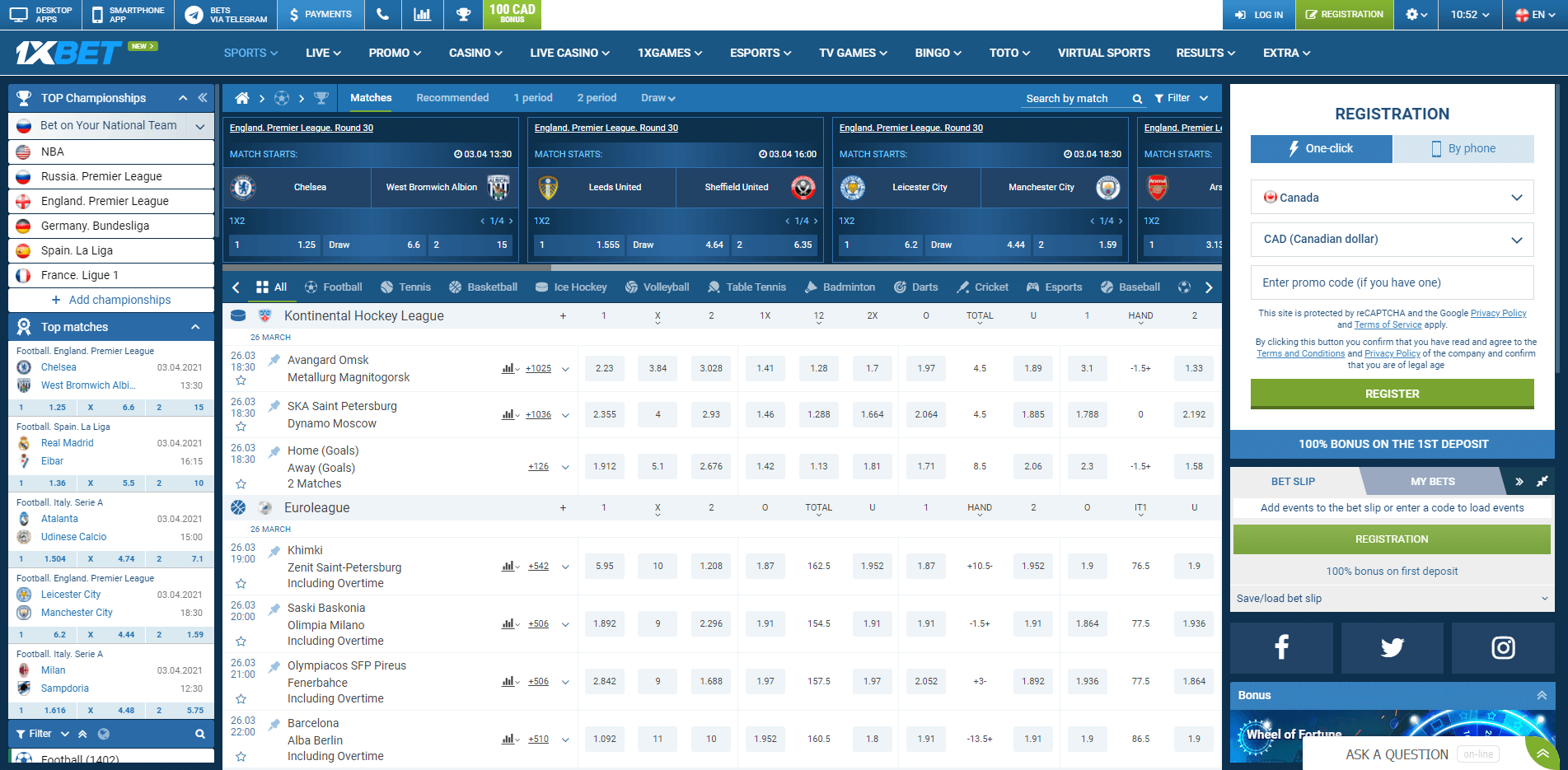1568x770 pixels.
Task: Click the home icon in the breadcrumb
Action: click(241, 97)
